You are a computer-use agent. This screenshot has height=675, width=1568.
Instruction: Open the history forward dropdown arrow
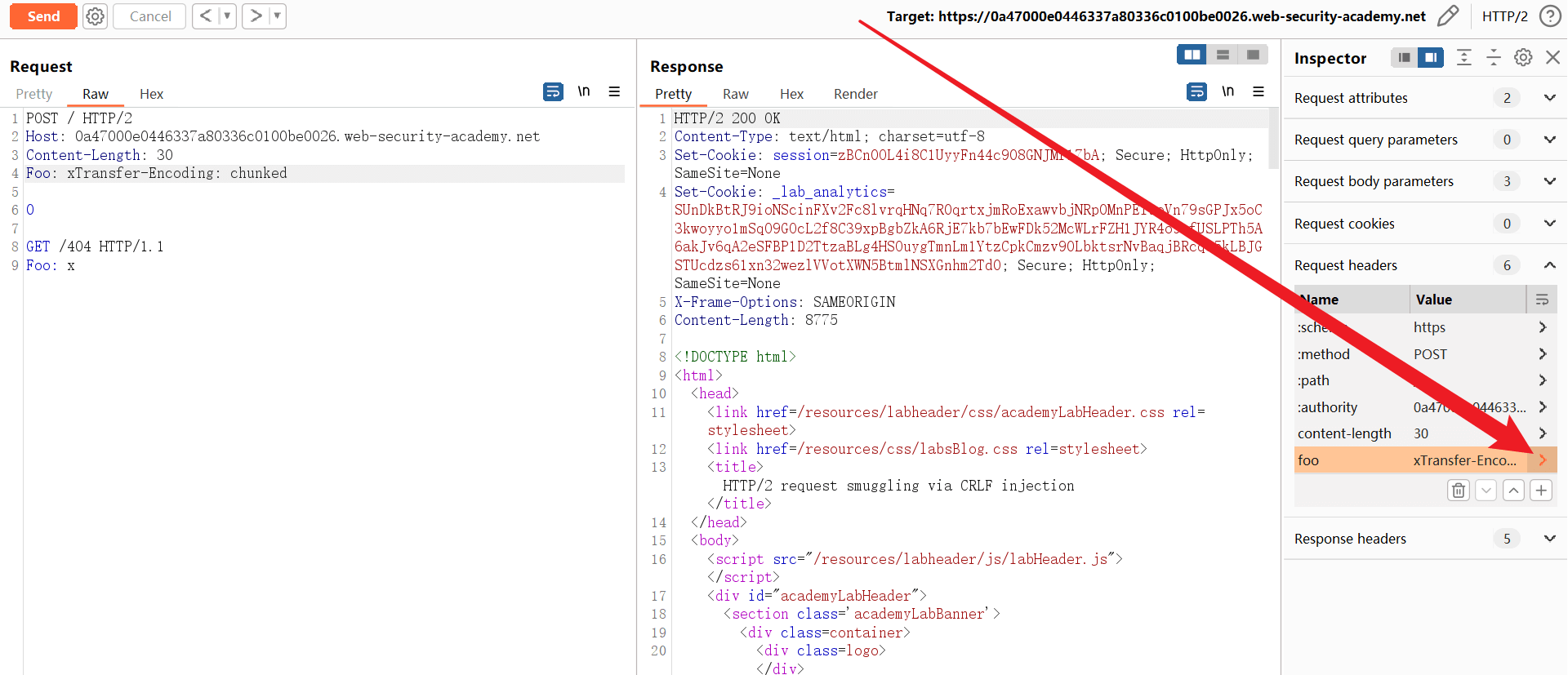(277, 16)
